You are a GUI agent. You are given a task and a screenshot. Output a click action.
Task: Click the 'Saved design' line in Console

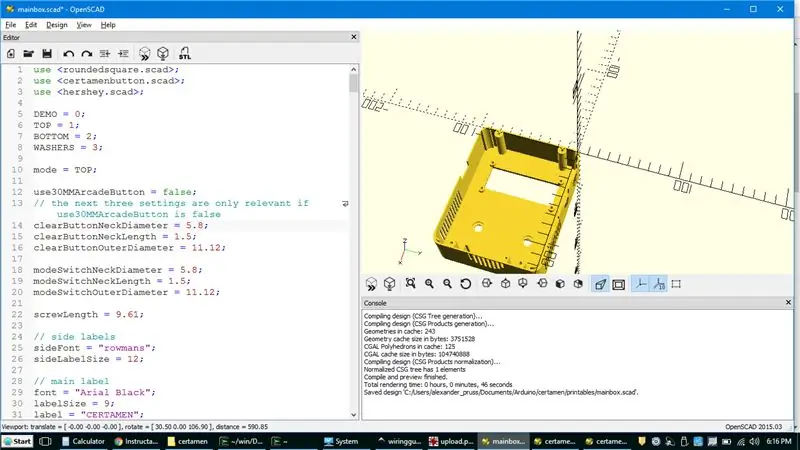click(x=501, y=392)
